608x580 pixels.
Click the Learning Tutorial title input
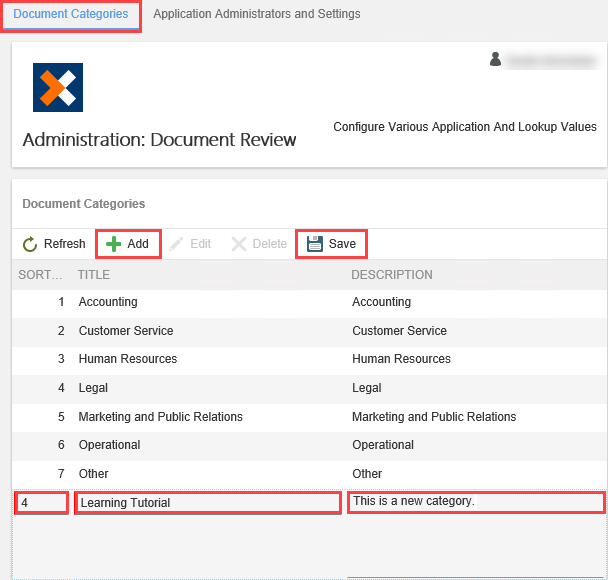coord(207,503)
